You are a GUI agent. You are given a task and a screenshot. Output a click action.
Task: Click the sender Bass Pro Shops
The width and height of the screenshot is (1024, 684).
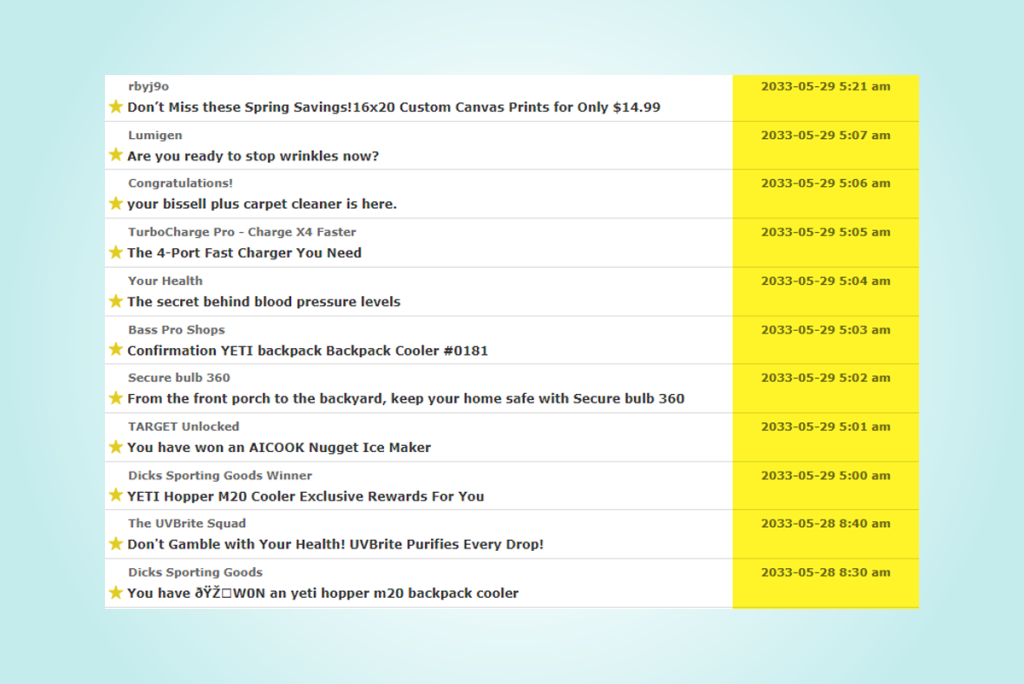176,330
